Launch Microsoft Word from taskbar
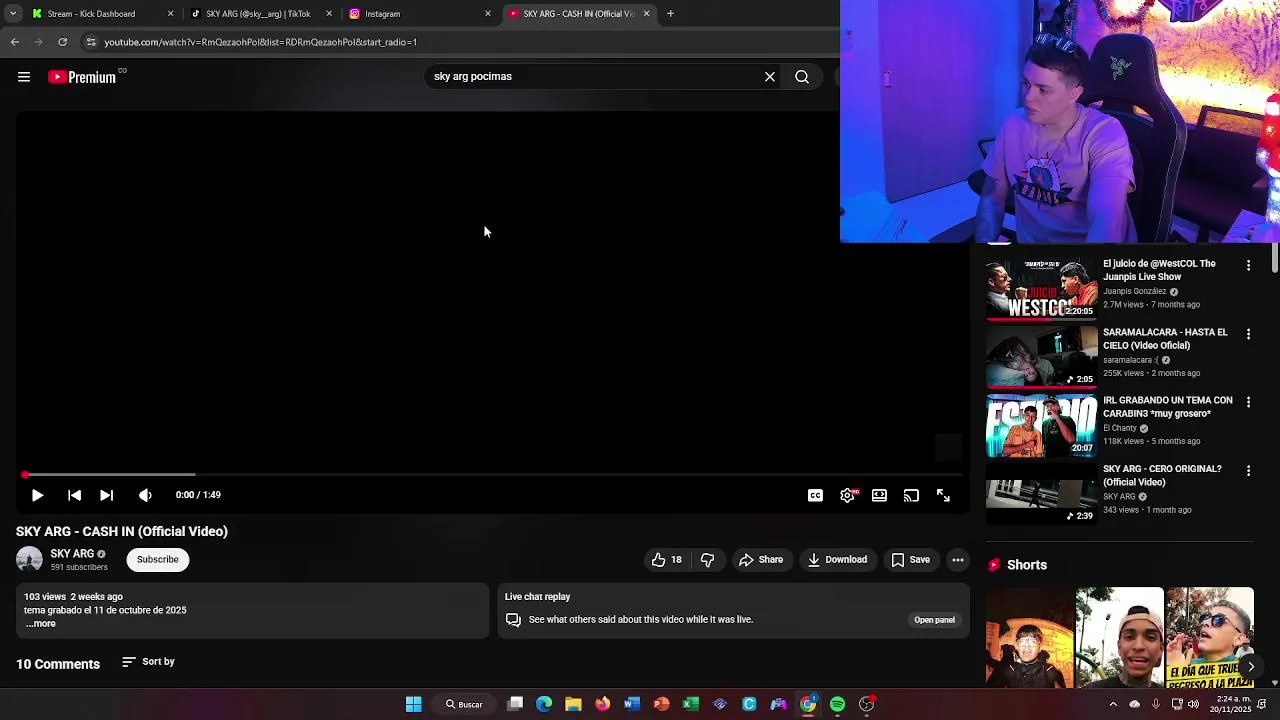Image resolution: width=1280 pixels, height=720 pixels. pyautogui.click(x=631, y=704)
